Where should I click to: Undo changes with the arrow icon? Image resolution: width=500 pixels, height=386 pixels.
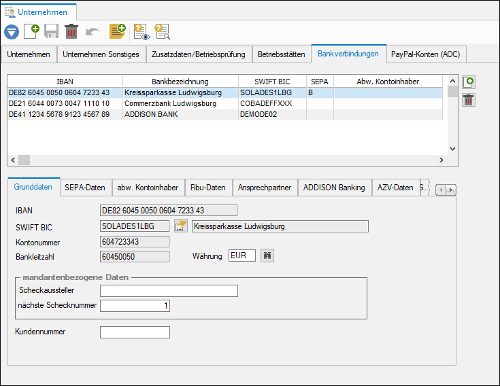pyautogui.click(x=92, y=32)
